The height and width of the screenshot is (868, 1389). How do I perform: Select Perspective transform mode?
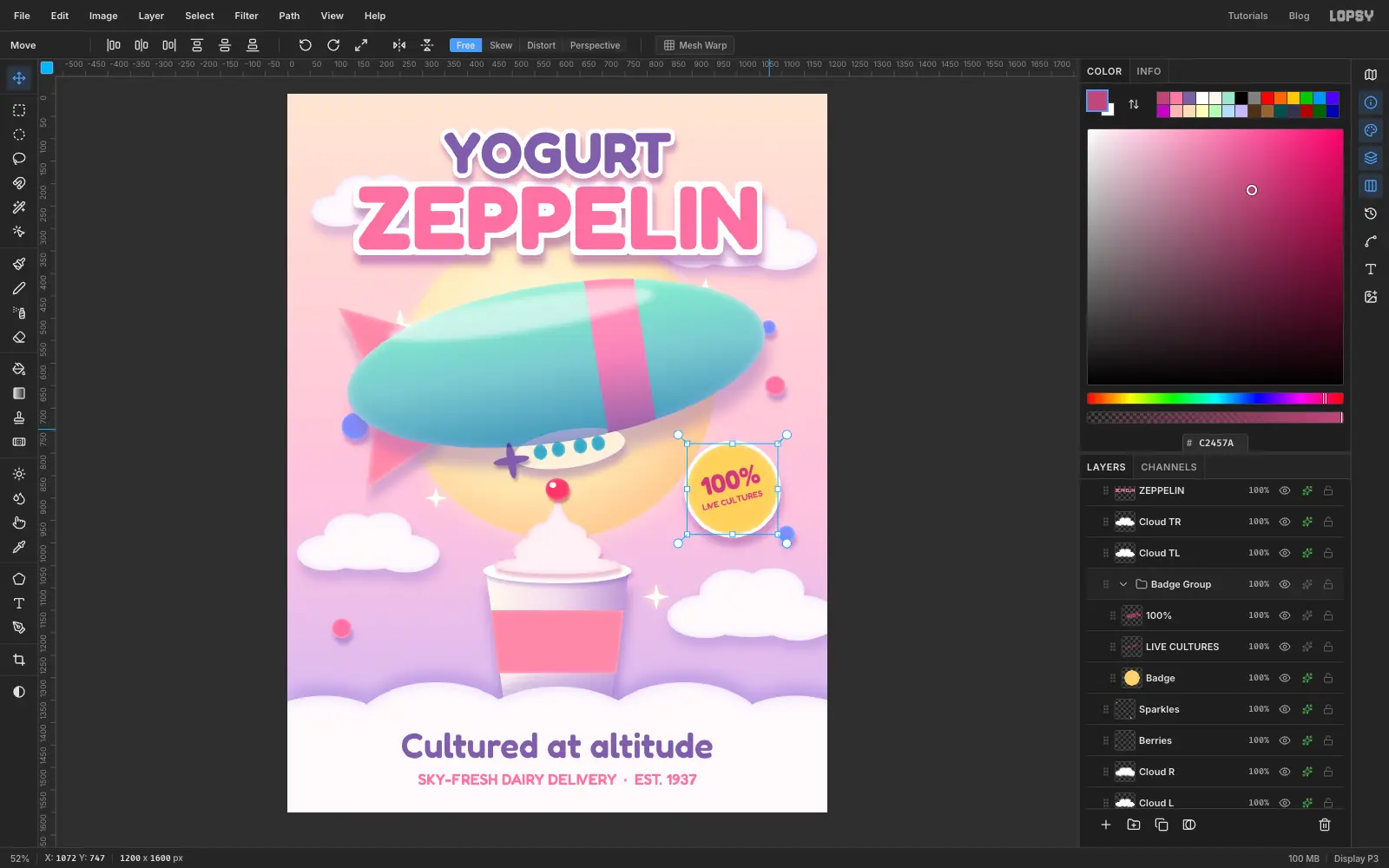click(x=595, y=45)
